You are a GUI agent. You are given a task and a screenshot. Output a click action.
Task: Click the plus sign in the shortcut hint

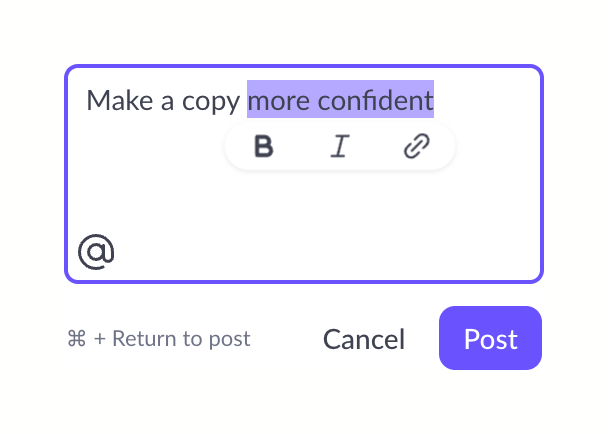tap(100, 339)
